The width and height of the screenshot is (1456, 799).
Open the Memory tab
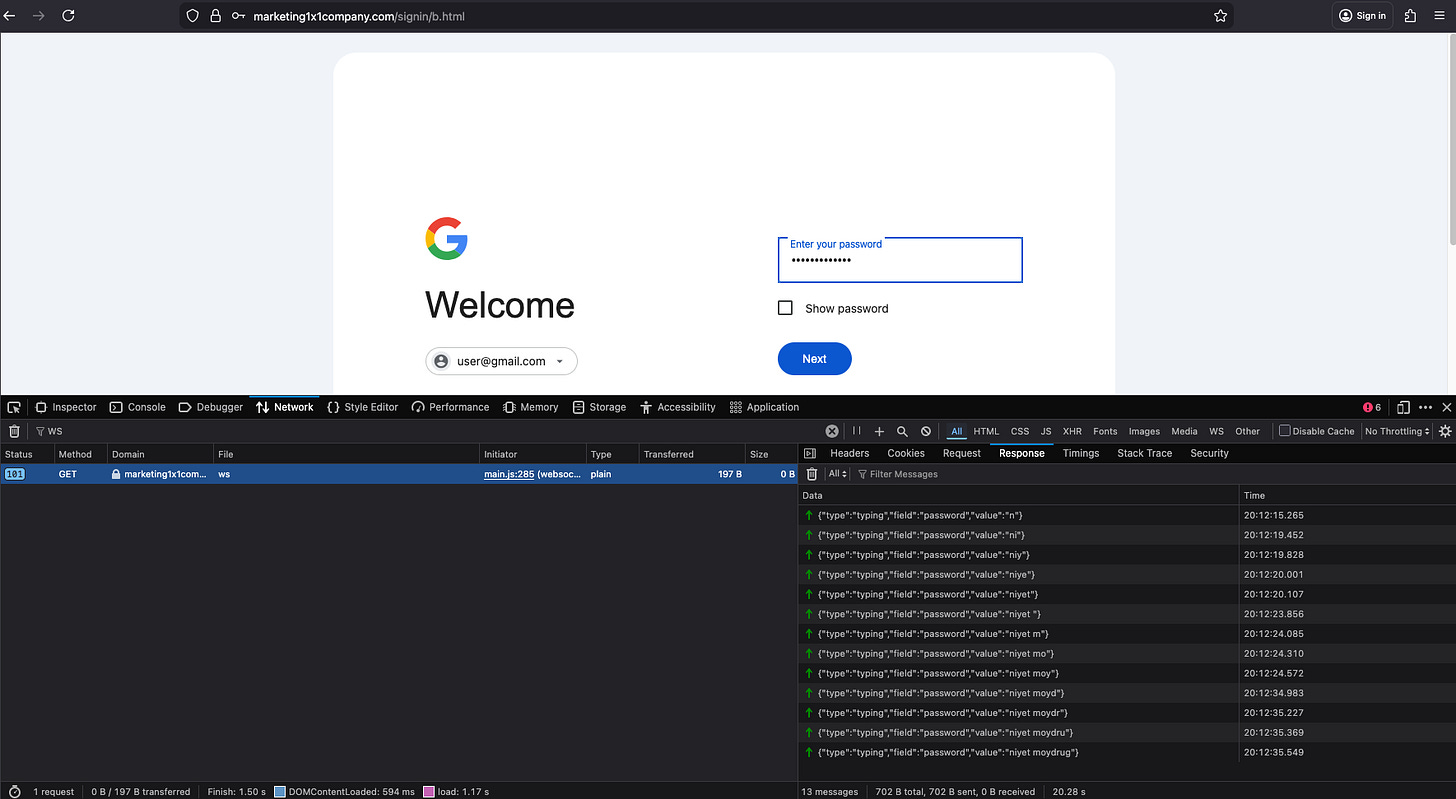[530, 407]
